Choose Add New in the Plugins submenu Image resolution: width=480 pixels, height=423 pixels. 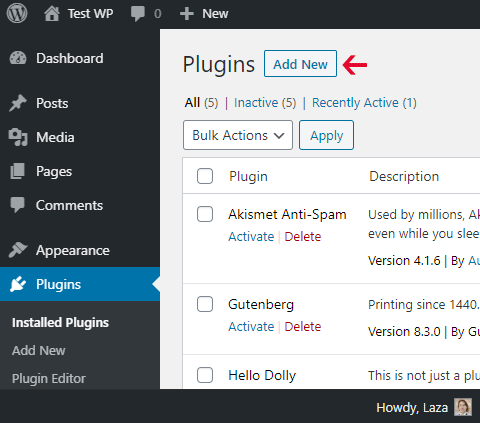coord(39,351)
